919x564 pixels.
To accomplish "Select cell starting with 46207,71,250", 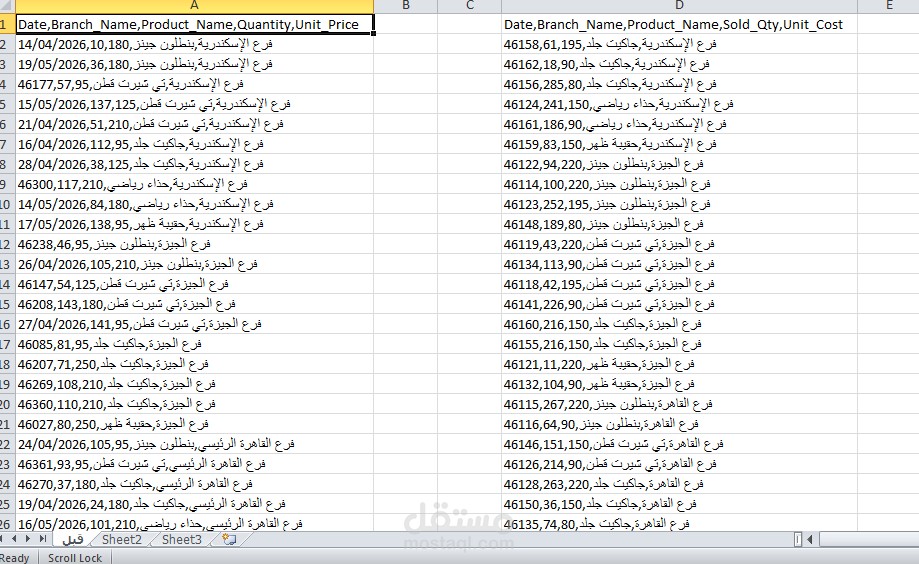I will pyautogui.click(x=194, y=364).
